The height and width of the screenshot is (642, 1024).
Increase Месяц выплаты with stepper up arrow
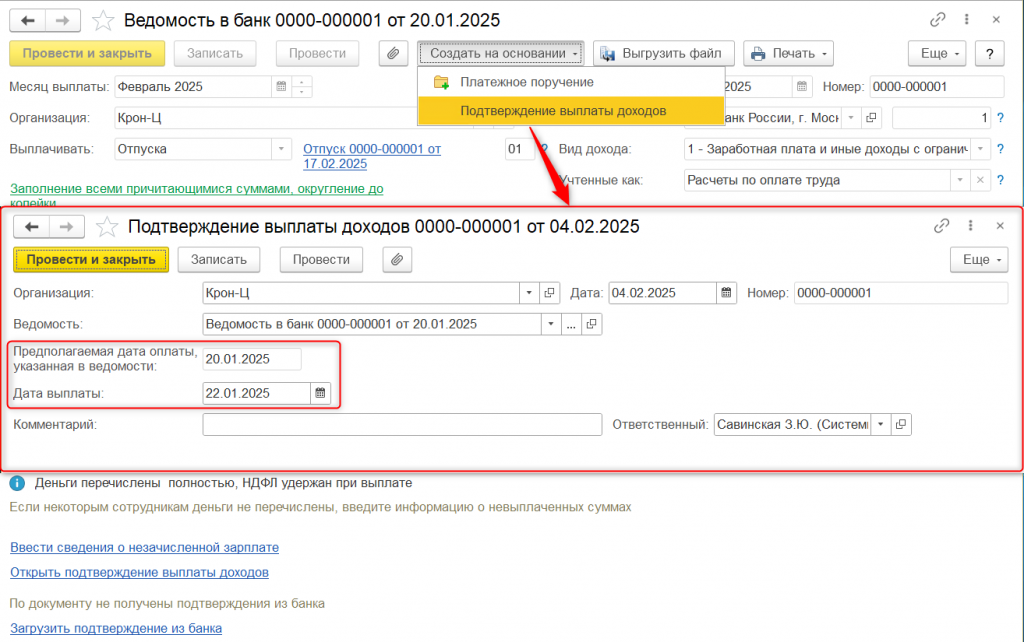tap(302, 82)
